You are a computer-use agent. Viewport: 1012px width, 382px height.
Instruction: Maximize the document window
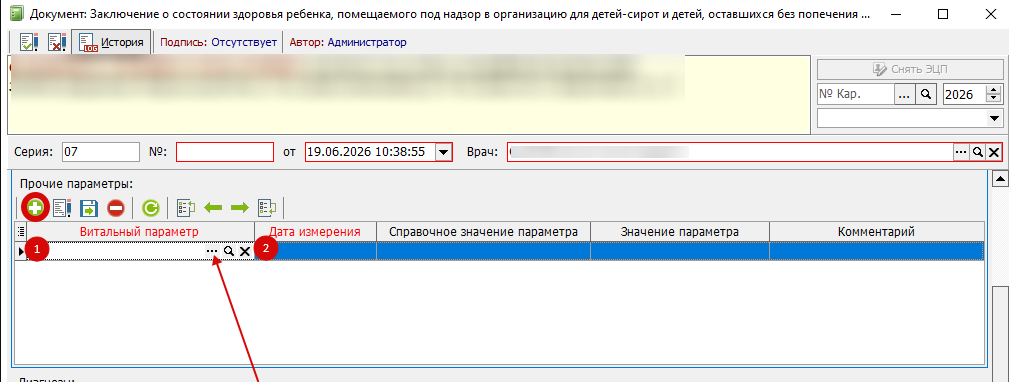click(943, 14)
